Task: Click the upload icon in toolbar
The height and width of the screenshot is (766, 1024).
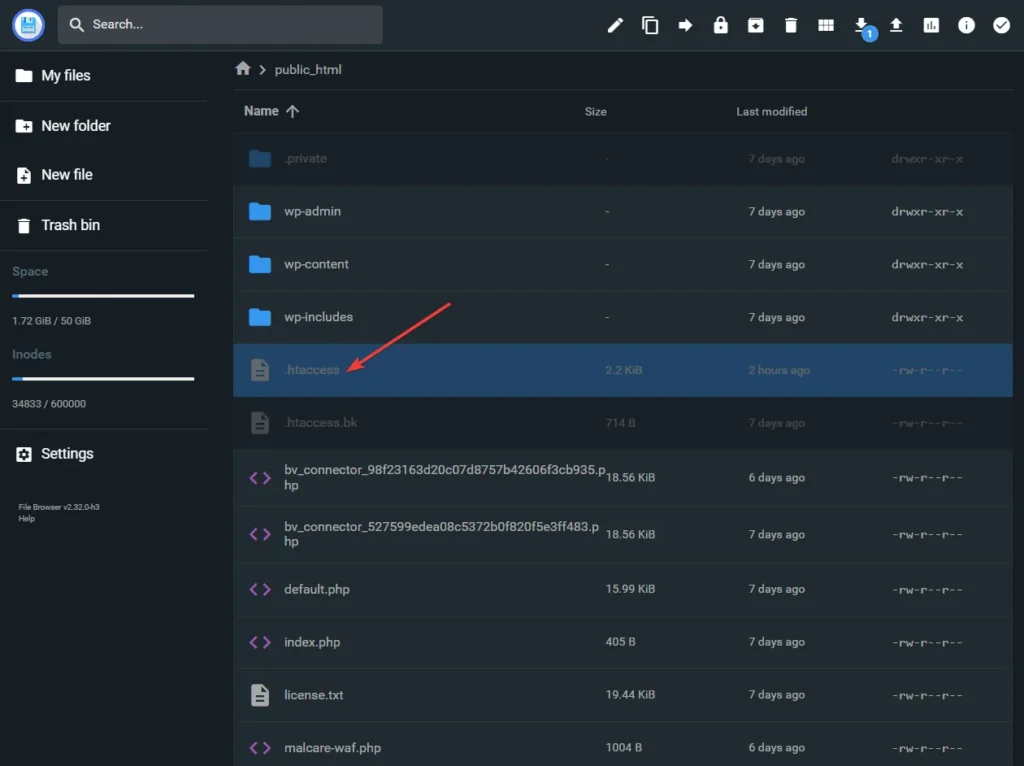Action: pos(896,25)
